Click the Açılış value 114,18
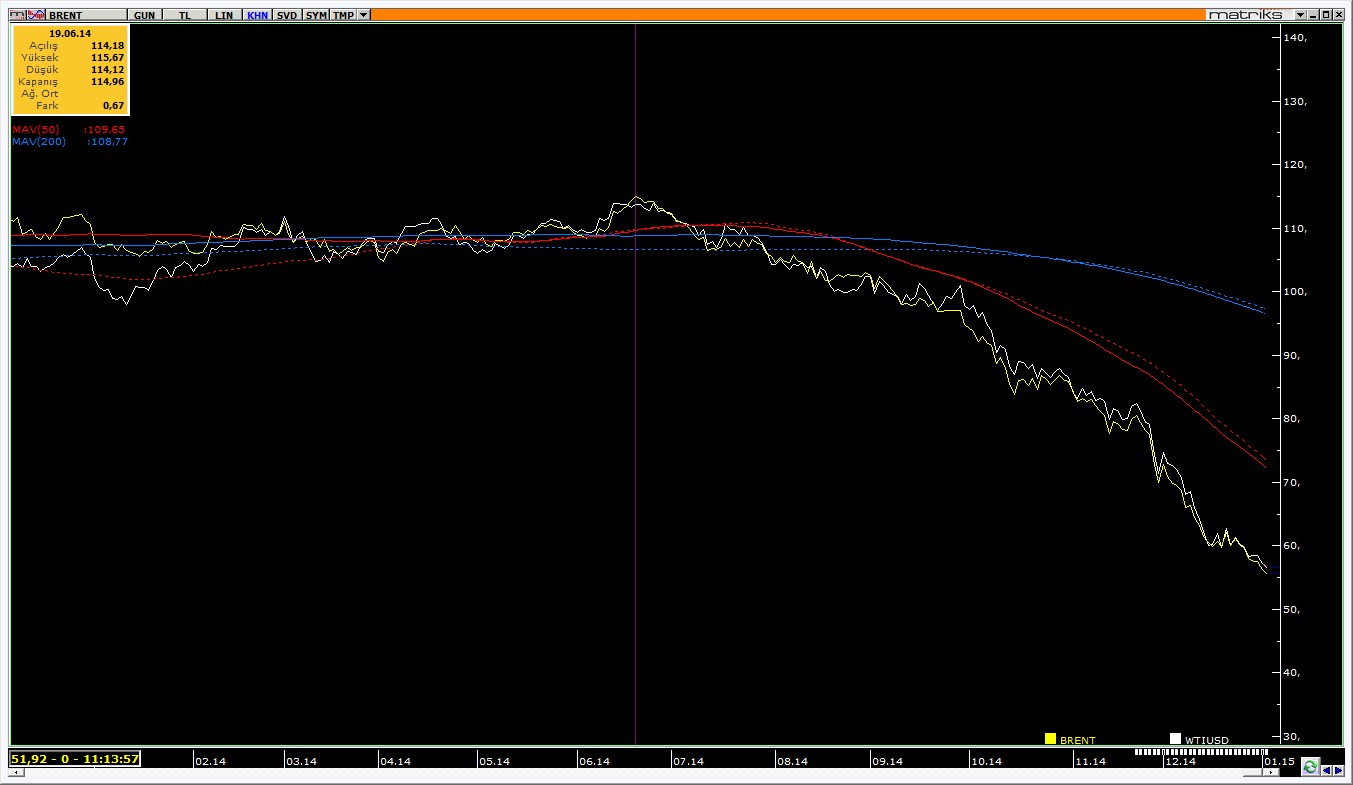Screen dimensions: 1353x785 [107, 46]
